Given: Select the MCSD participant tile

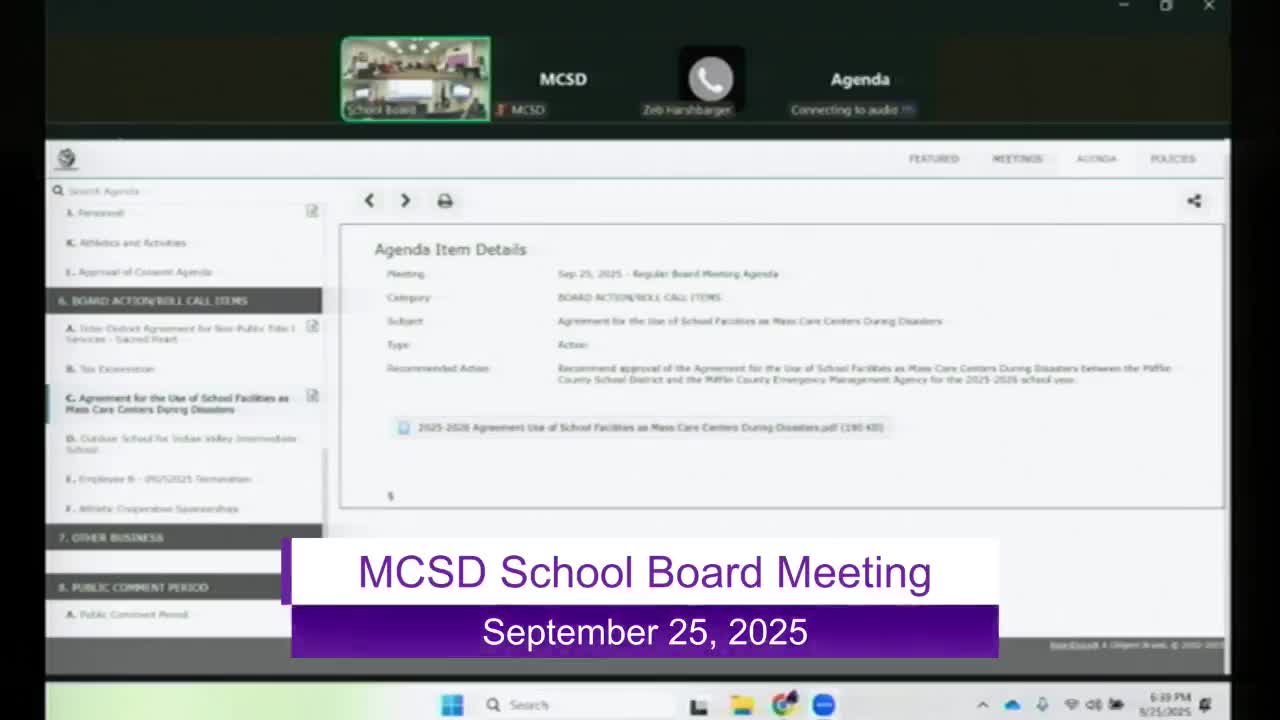Looking at the screenshot, I should (x=563, y=79).
